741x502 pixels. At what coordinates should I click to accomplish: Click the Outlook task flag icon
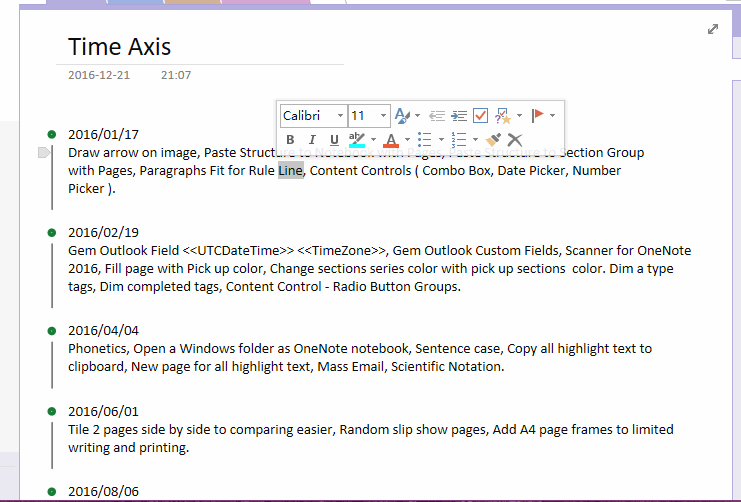point(538,116)
